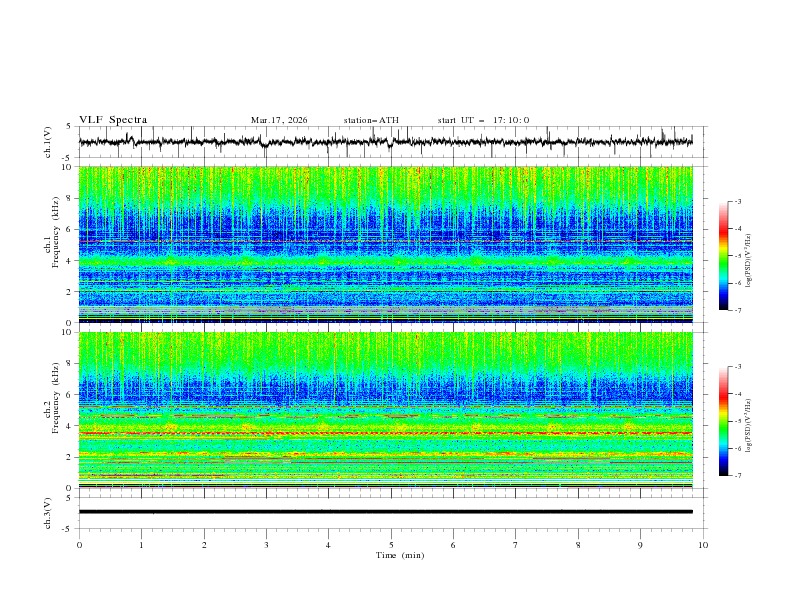Click the "-3" label on ch.1 color bar
This screenshot has height=612, width=792.
737,201
